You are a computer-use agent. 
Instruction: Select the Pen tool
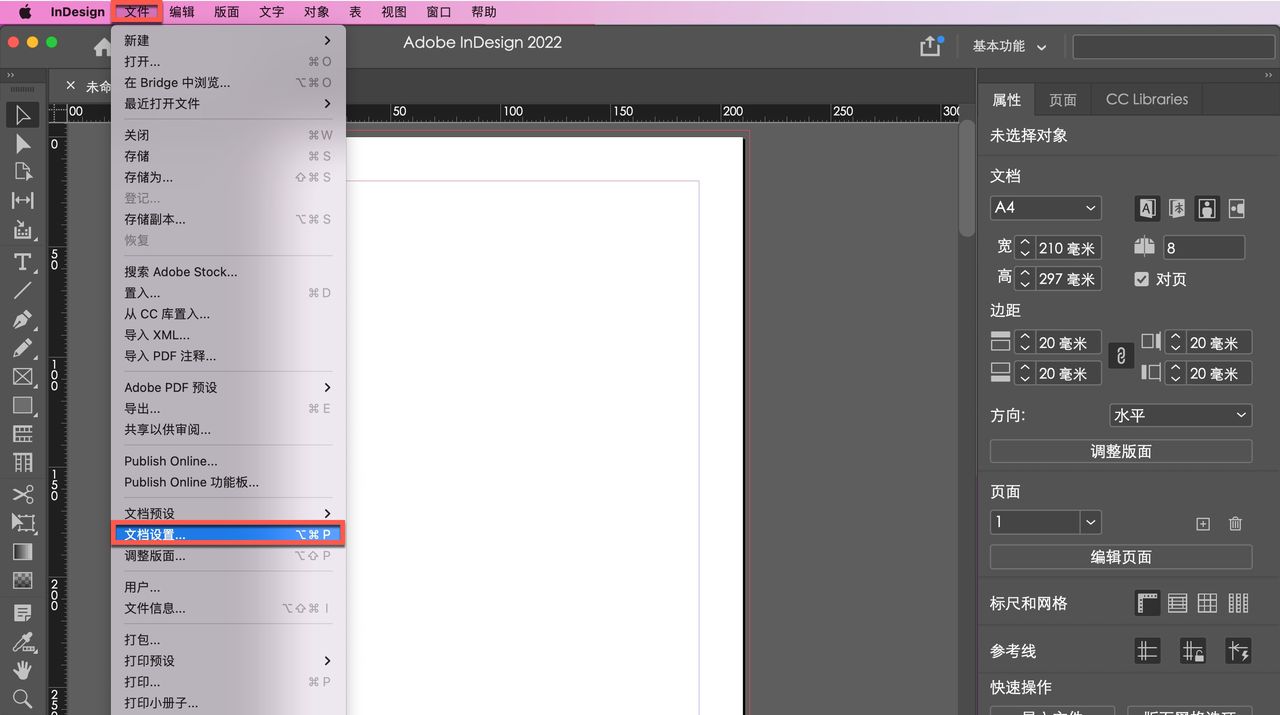point(22,320)
